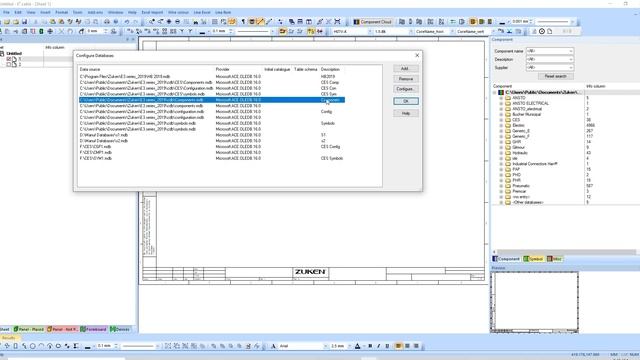Switch to the Formboard tab
The width and height of the screenshot is (640, 360).
point(93,329)
